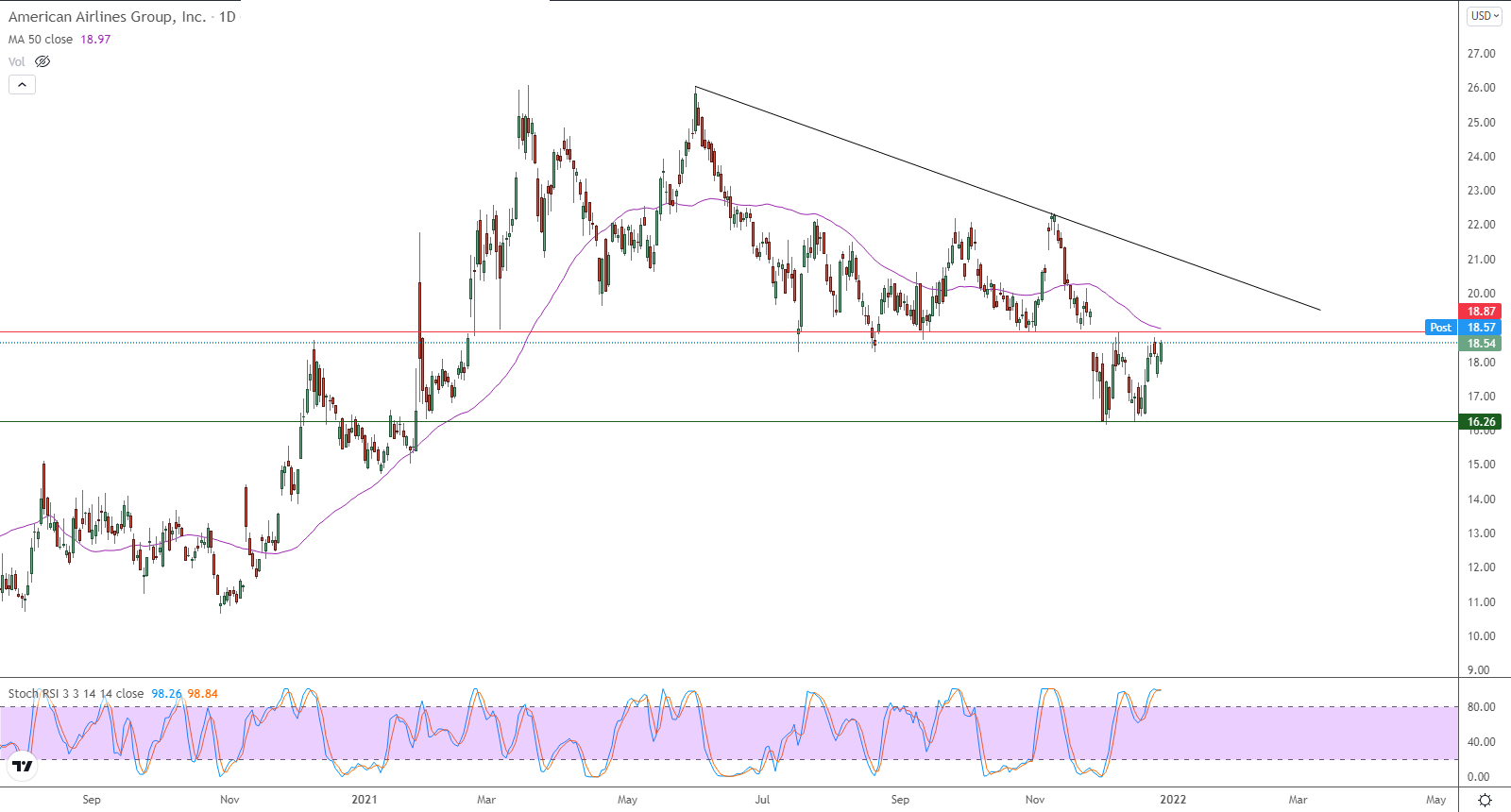Click the 40.00 Stoch RSI axis label

pyautogui.click(x=1481, y=742)
